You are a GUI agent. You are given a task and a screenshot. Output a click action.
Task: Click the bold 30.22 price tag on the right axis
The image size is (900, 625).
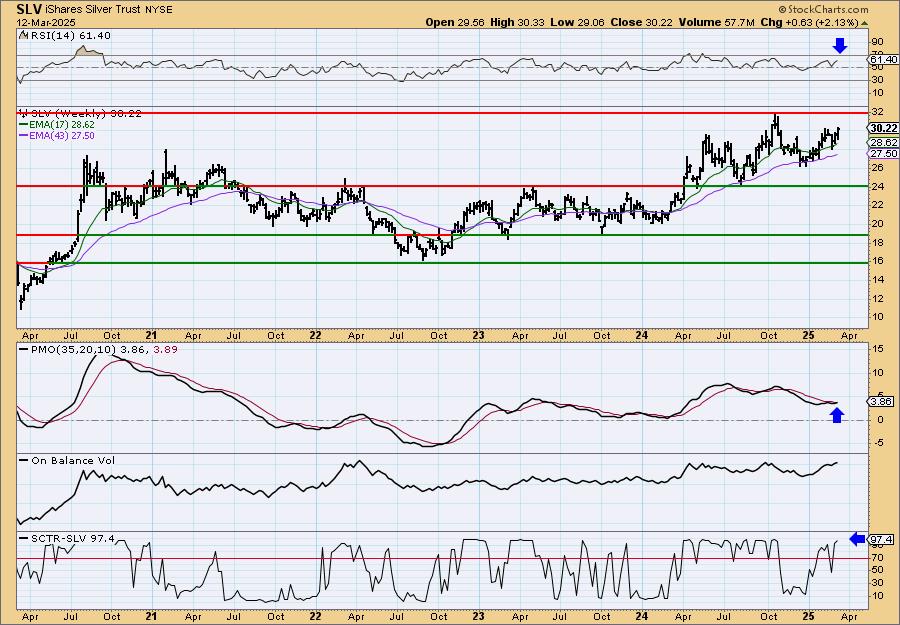pos(883,128)
